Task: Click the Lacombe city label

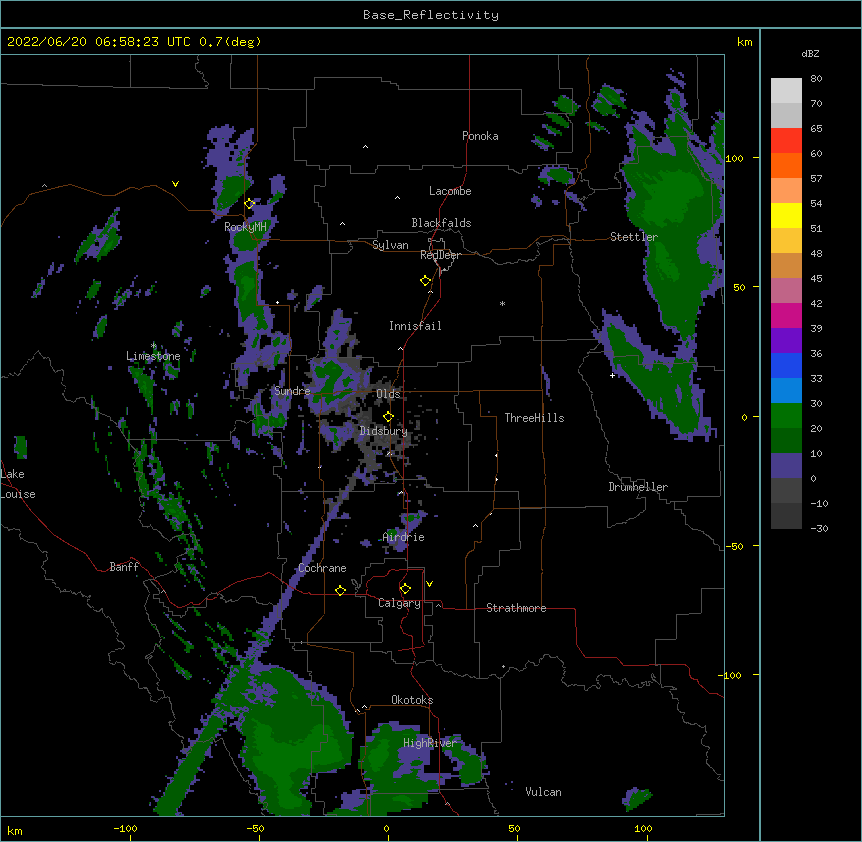Action: tap(450, 191)
